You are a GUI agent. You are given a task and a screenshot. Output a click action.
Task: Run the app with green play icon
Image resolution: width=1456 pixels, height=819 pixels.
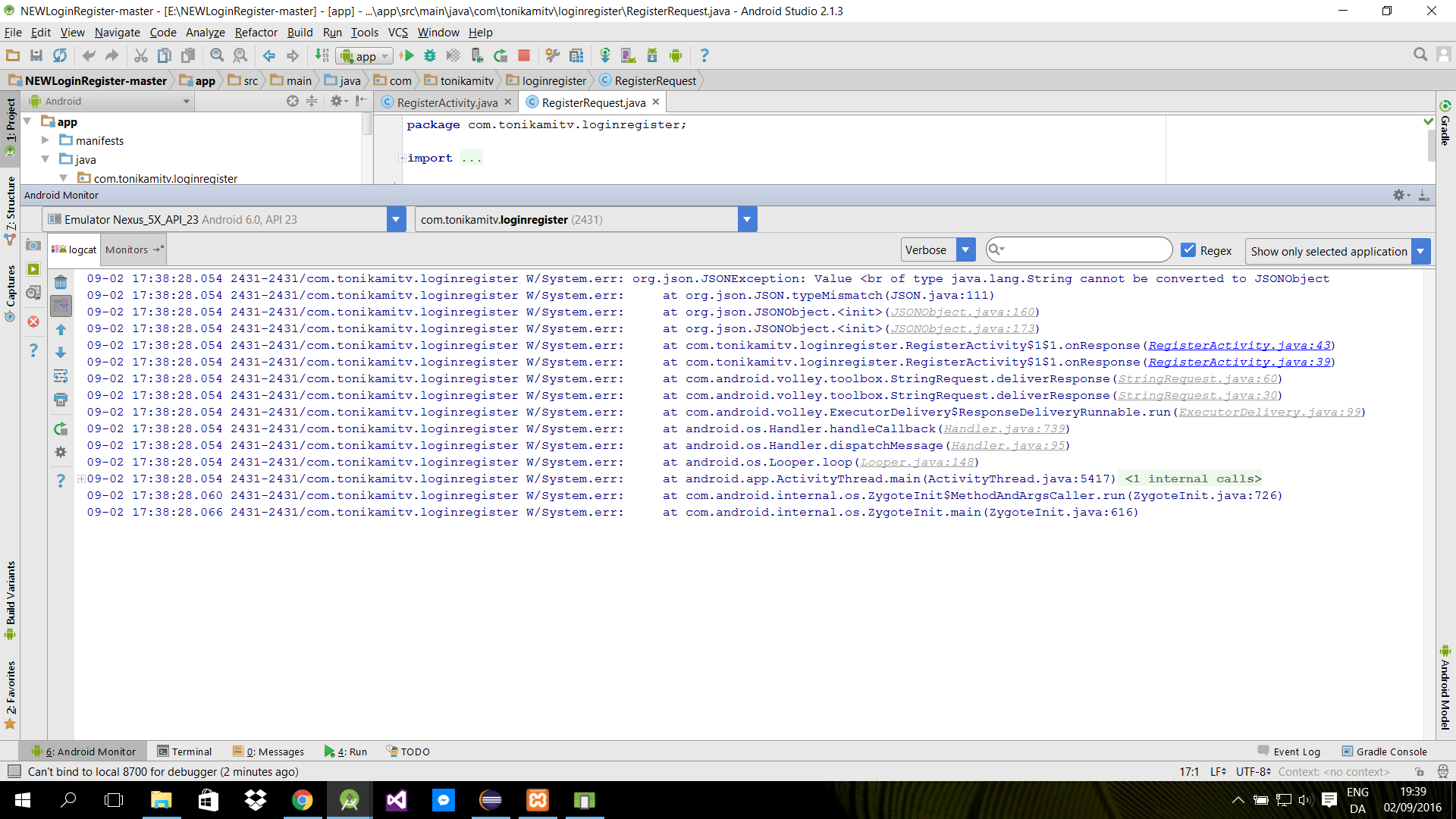[x=407, y=55]
